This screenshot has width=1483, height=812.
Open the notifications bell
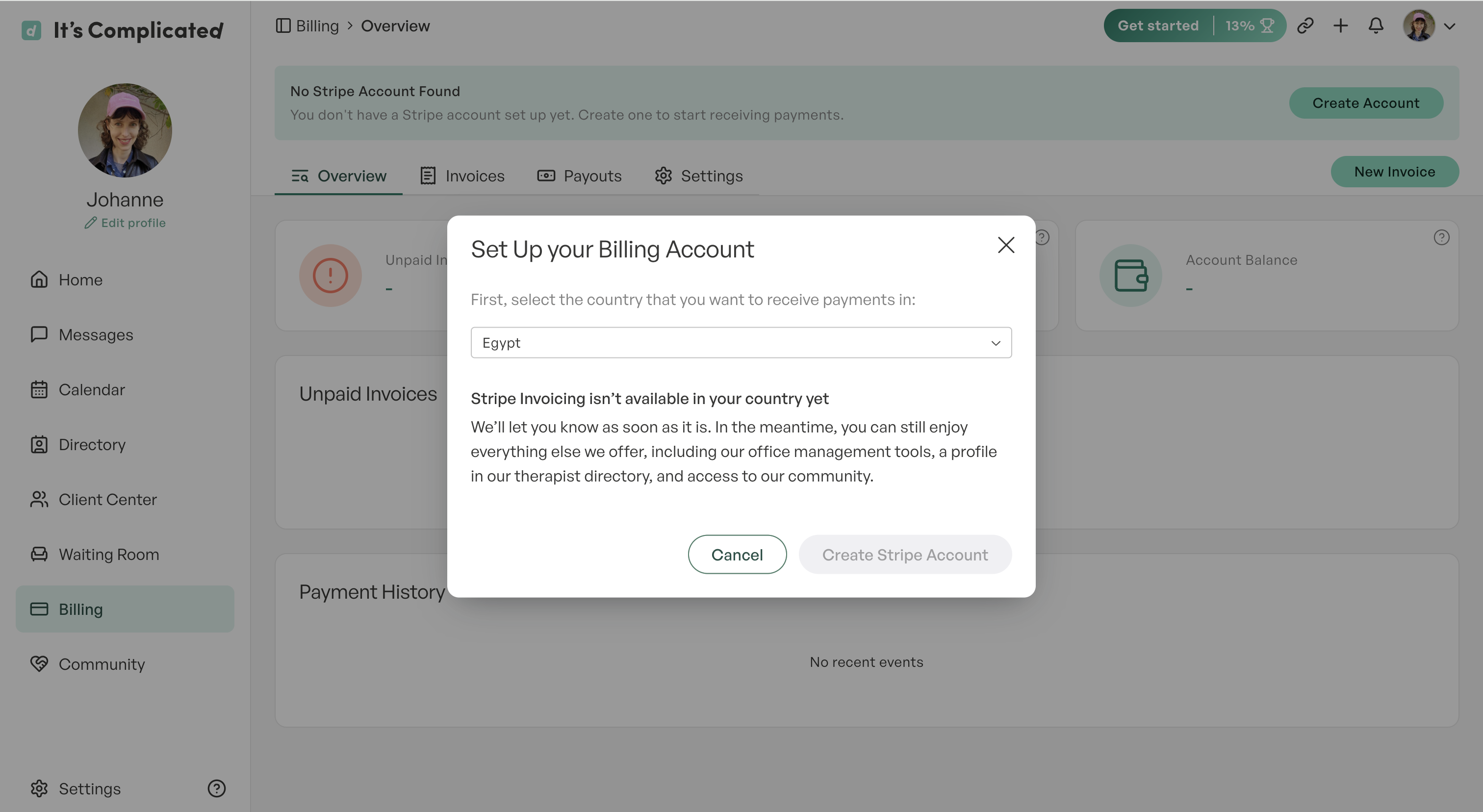[1375, 26]
